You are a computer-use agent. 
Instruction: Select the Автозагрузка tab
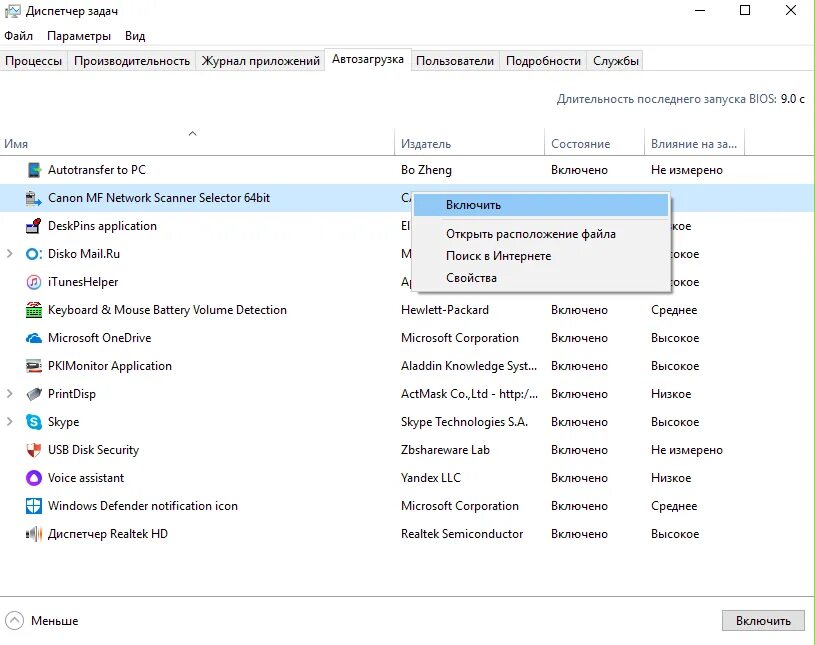368,59
